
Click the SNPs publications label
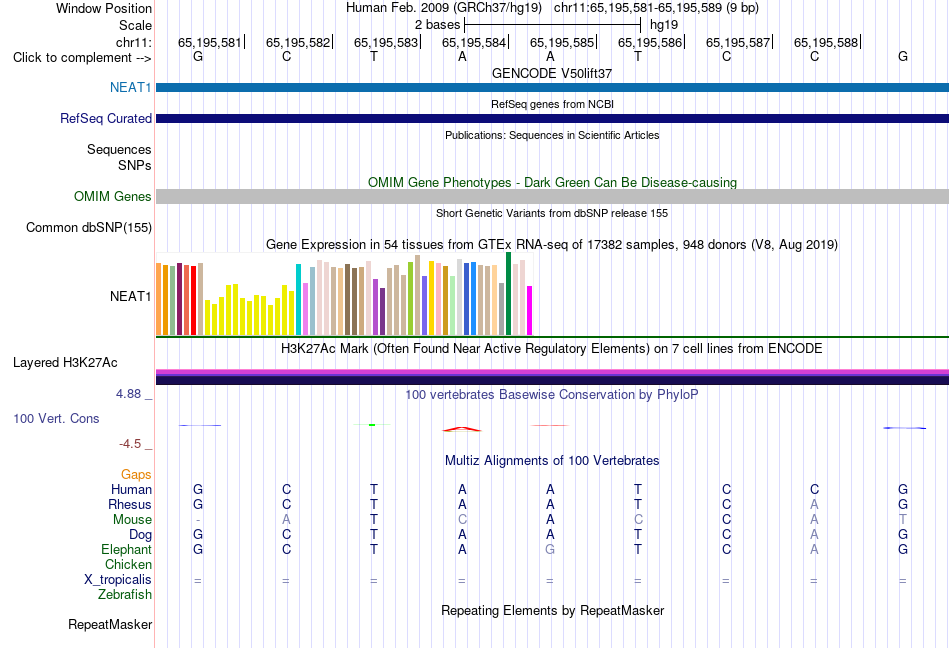[x=135, y=165]
